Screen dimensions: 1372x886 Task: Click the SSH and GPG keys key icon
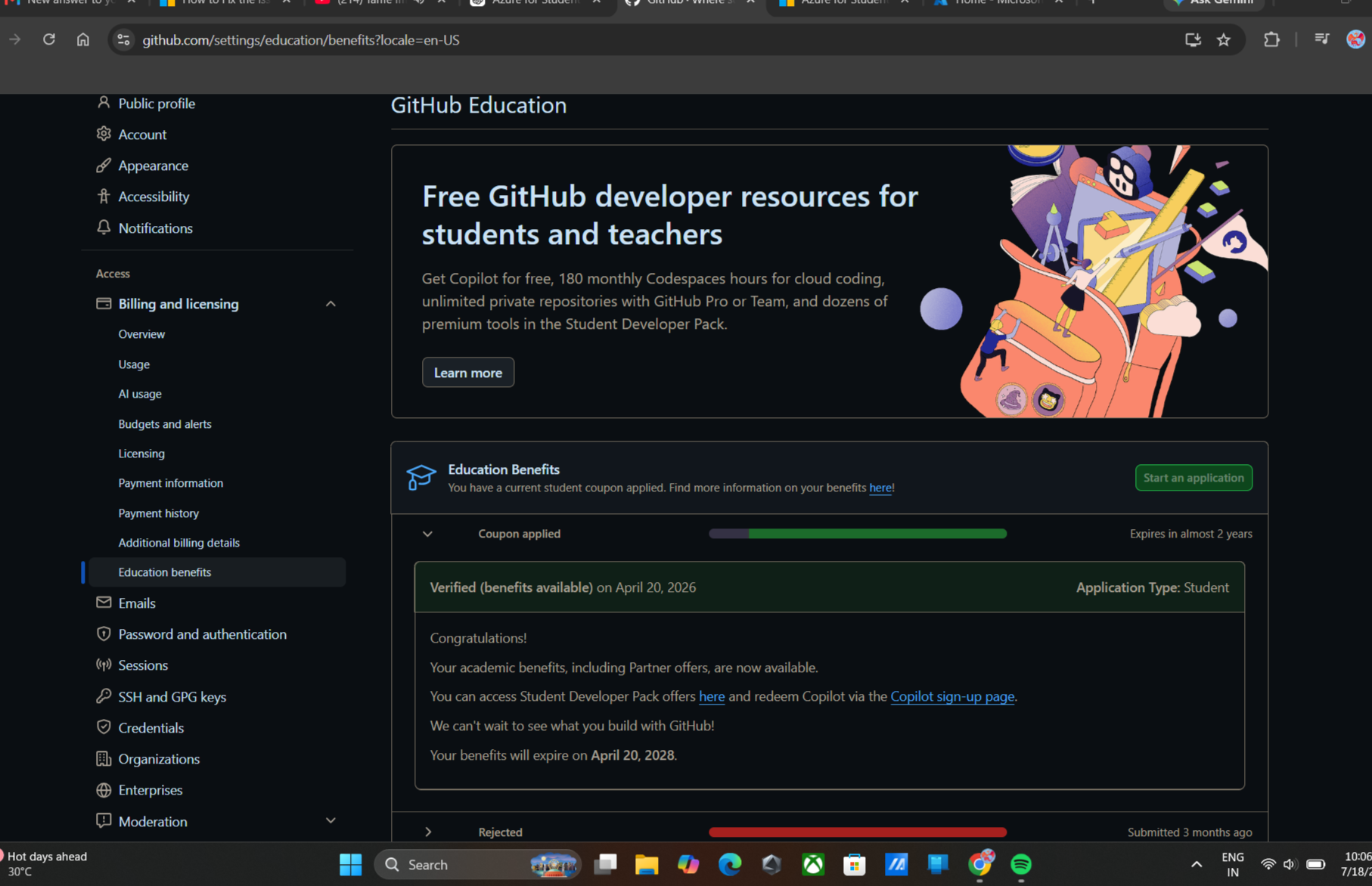coord(104,696)
